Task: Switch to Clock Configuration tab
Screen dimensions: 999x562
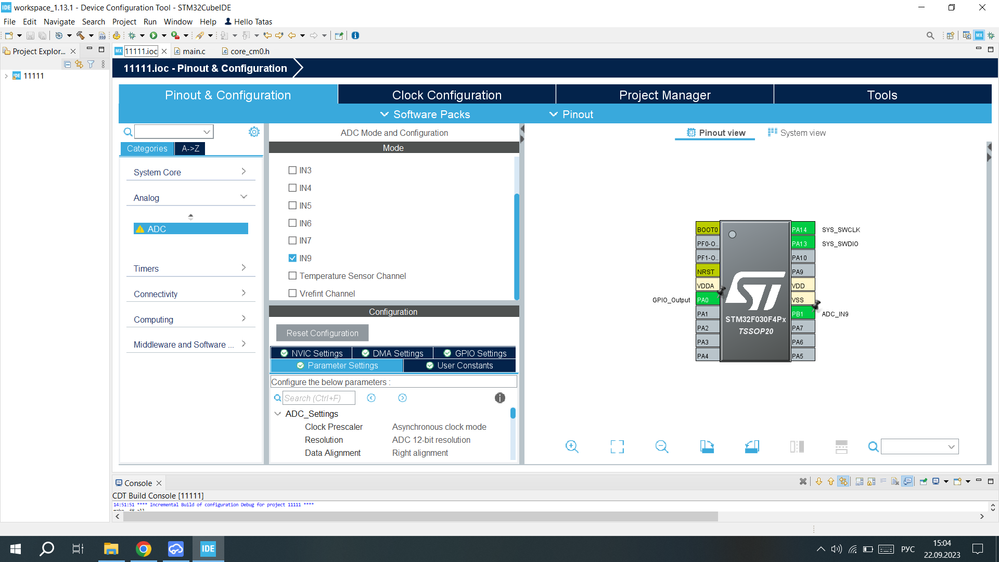Action: click(447, 95)
